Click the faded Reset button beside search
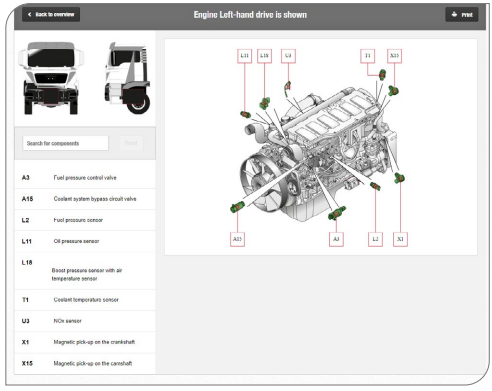The height and width of the screenshot is (391, 492). [131, 143]
